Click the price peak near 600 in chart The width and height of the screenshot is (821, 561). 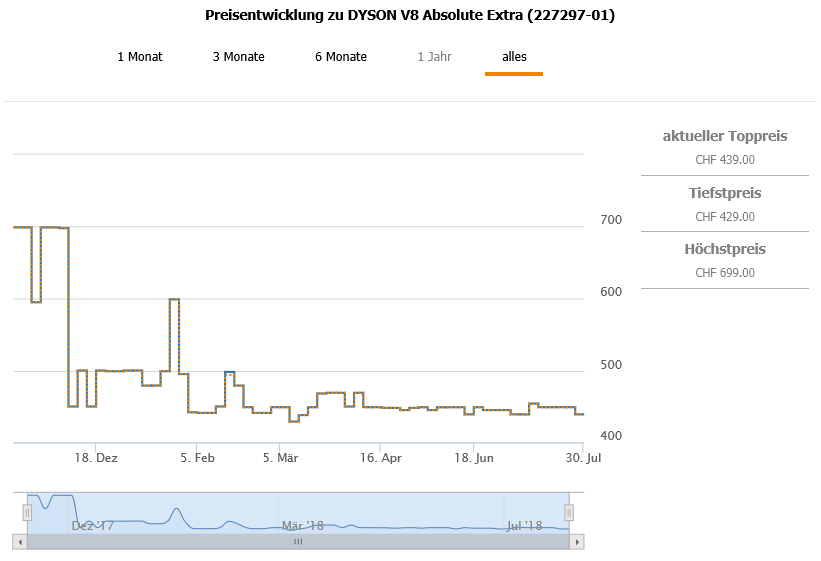(174, 299)
